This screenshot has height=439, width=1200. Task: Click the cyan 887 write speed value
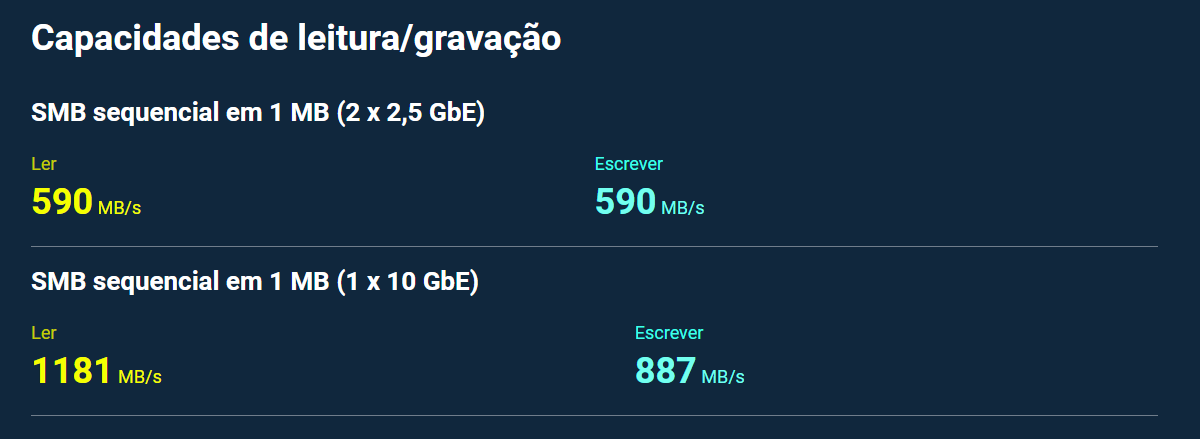[666, 371]
